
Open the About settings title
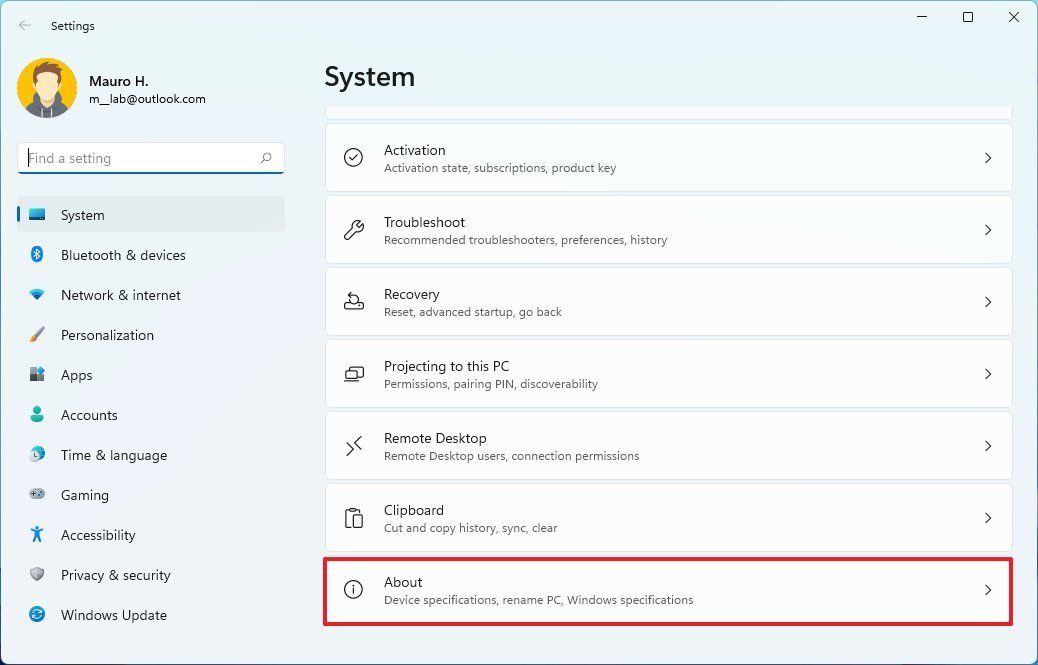click(x=402, y=582)
